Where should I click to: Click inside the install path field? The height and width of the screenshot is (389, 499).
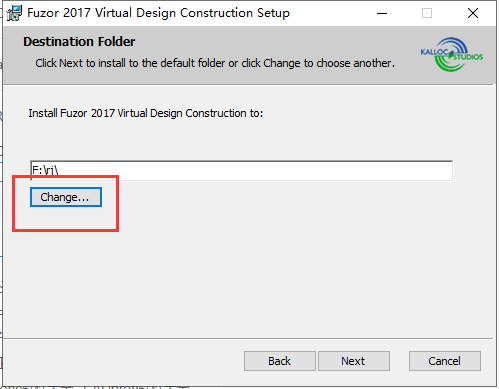[x=241, y=171]
